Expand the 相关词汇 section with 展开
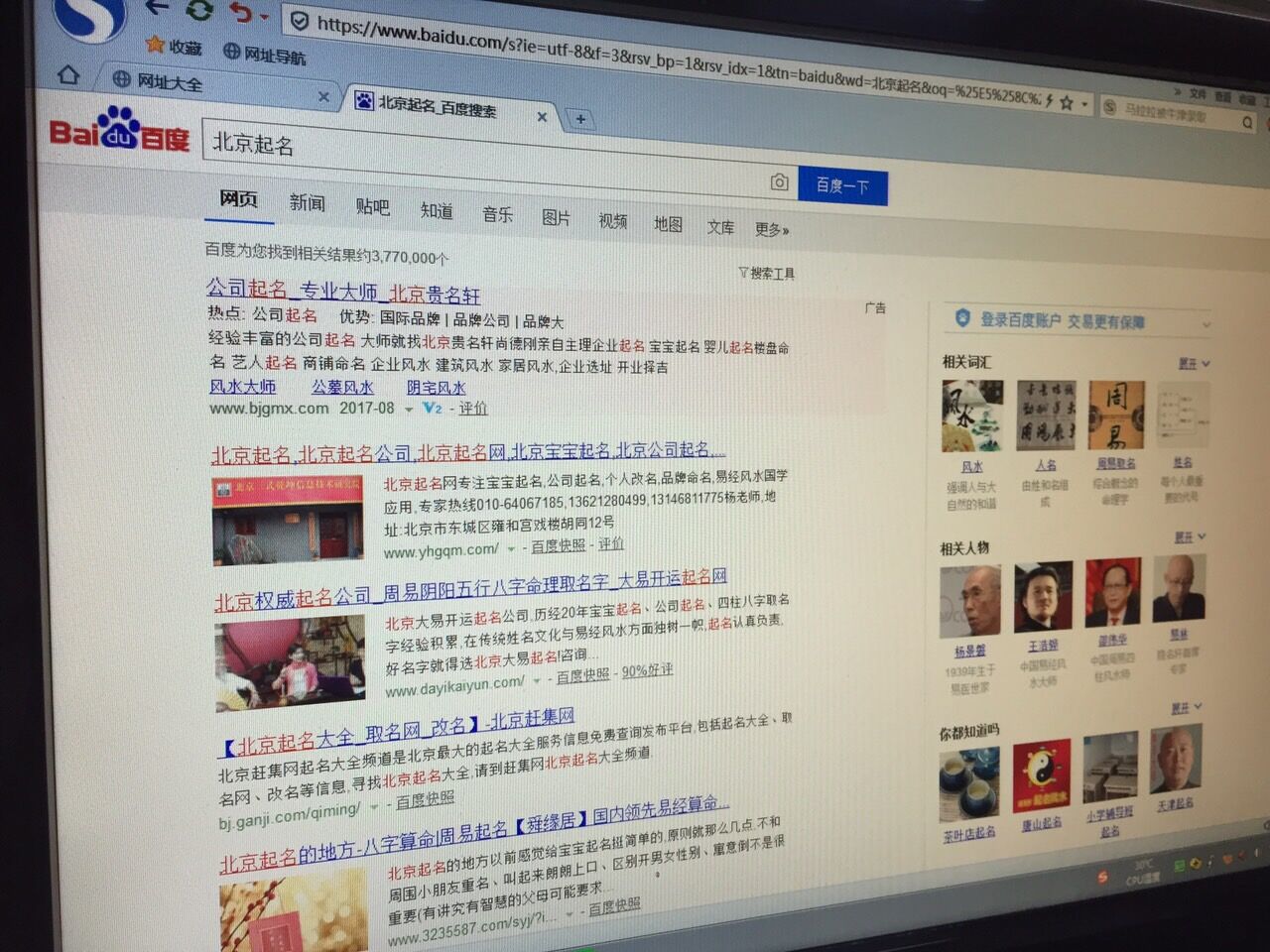The height and width of the screenshot is (952, 1270). tap(1194, 364)
